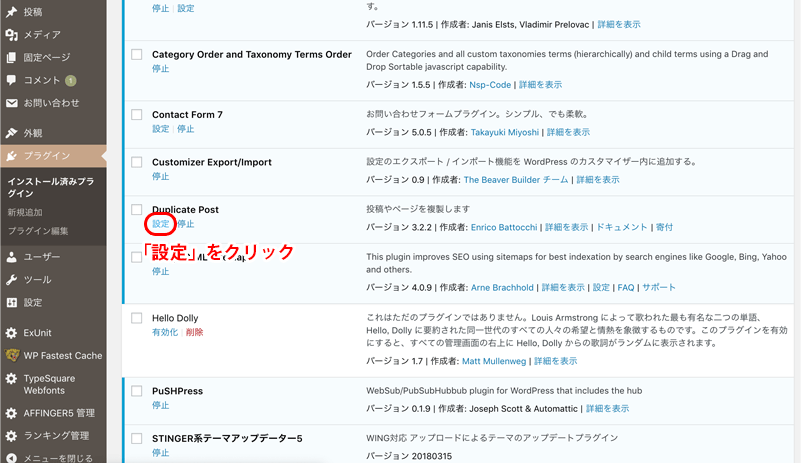Screen dimensions: 801x463
Task: Click the cheetah icon for WP Fastest Cache
Action: (12, 355)
